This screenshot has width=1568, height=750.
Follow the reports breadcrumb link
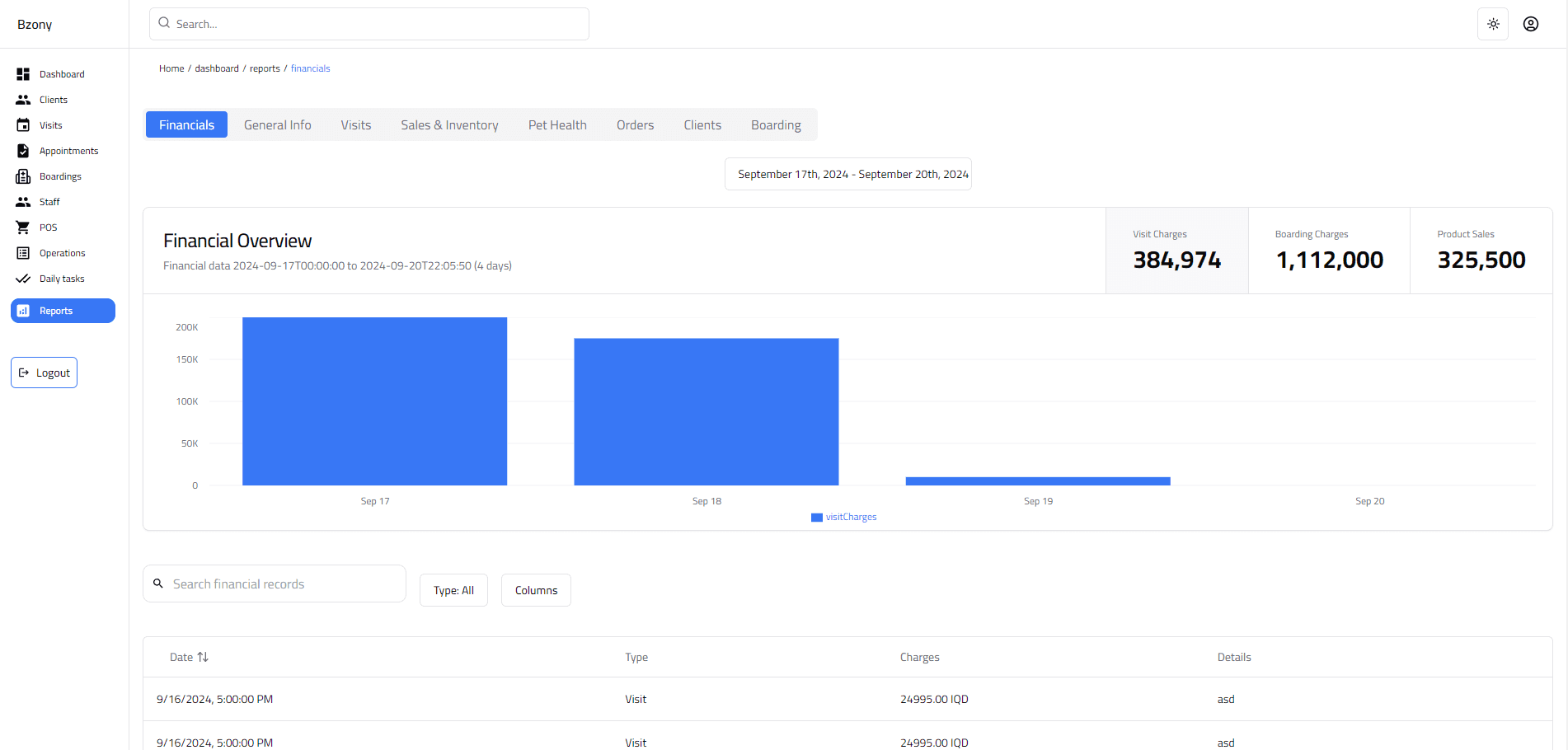click(x=265, y=68)
